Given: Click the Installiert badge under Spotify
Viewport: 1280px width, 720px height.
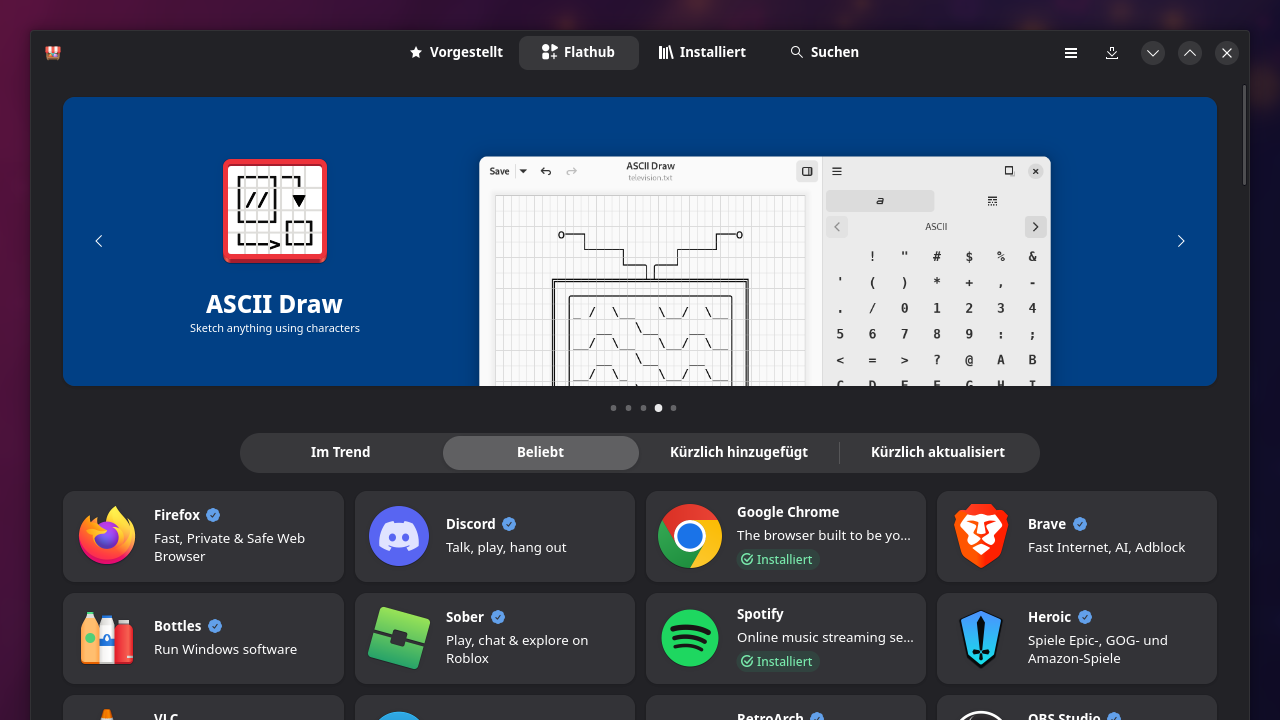Looking at the screenshot, I should point(778,661).
